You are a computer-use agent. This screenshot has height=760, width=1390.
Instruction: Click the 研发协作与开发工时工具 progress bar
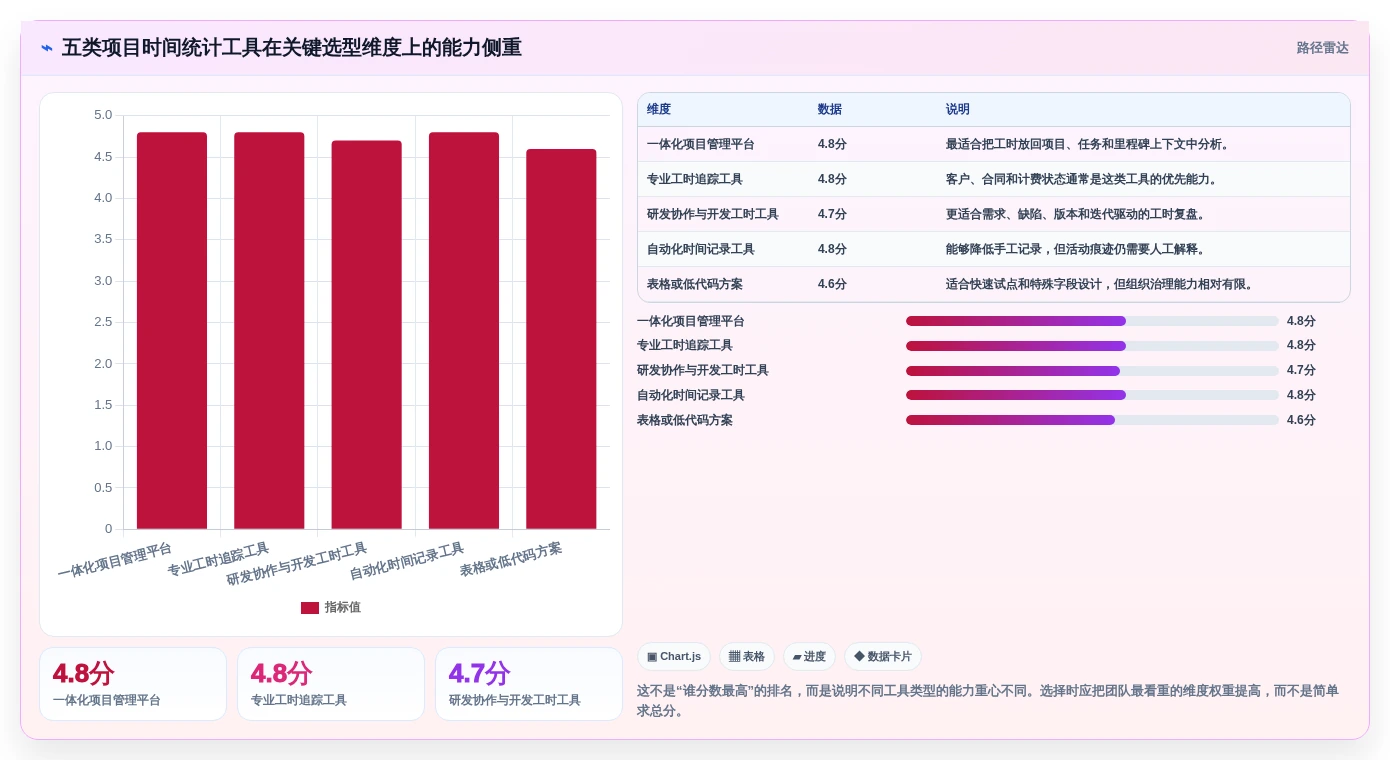1092,371
